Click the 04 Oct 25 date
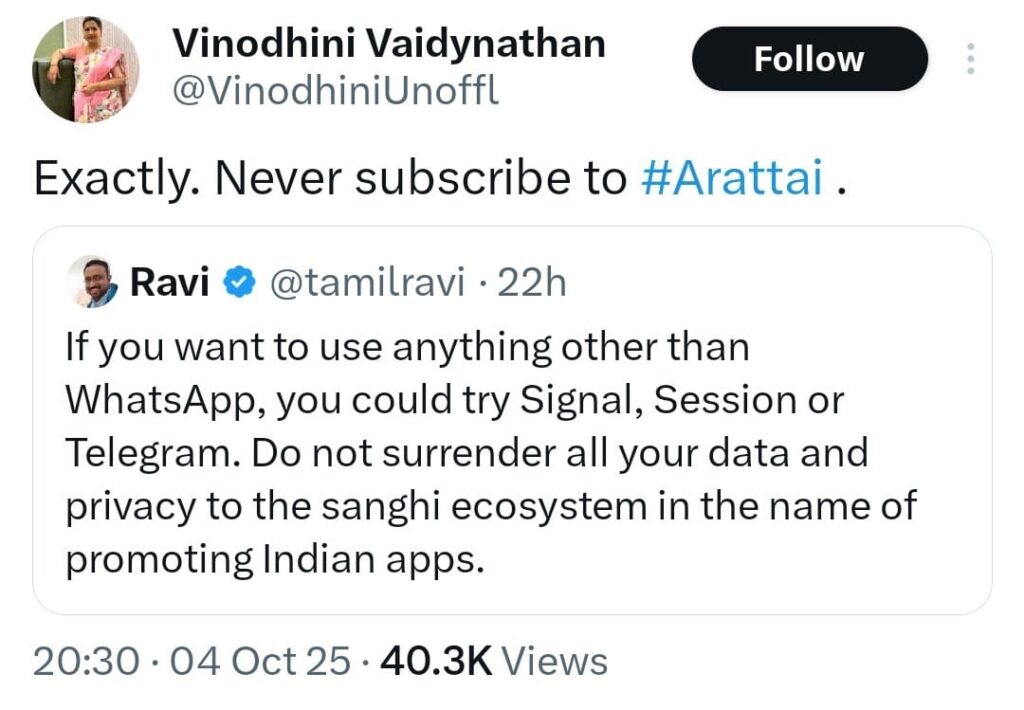 pyautogui.click(x=260, y=661)
